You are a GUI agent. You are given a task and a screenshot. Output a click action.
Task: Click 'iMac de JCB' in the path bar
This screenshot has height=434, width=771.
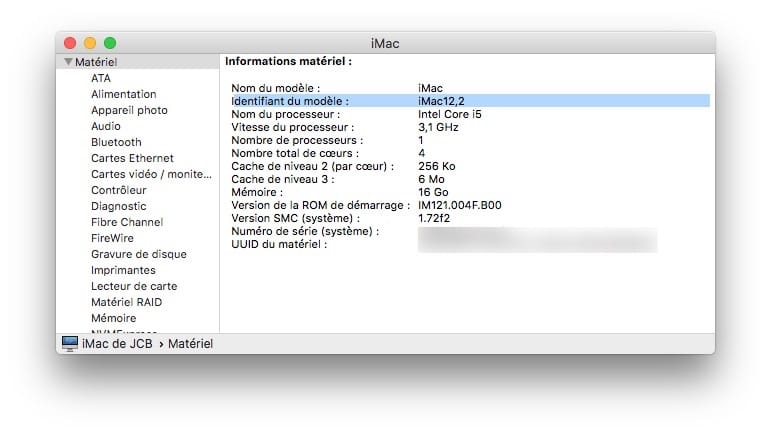[117, 344]
